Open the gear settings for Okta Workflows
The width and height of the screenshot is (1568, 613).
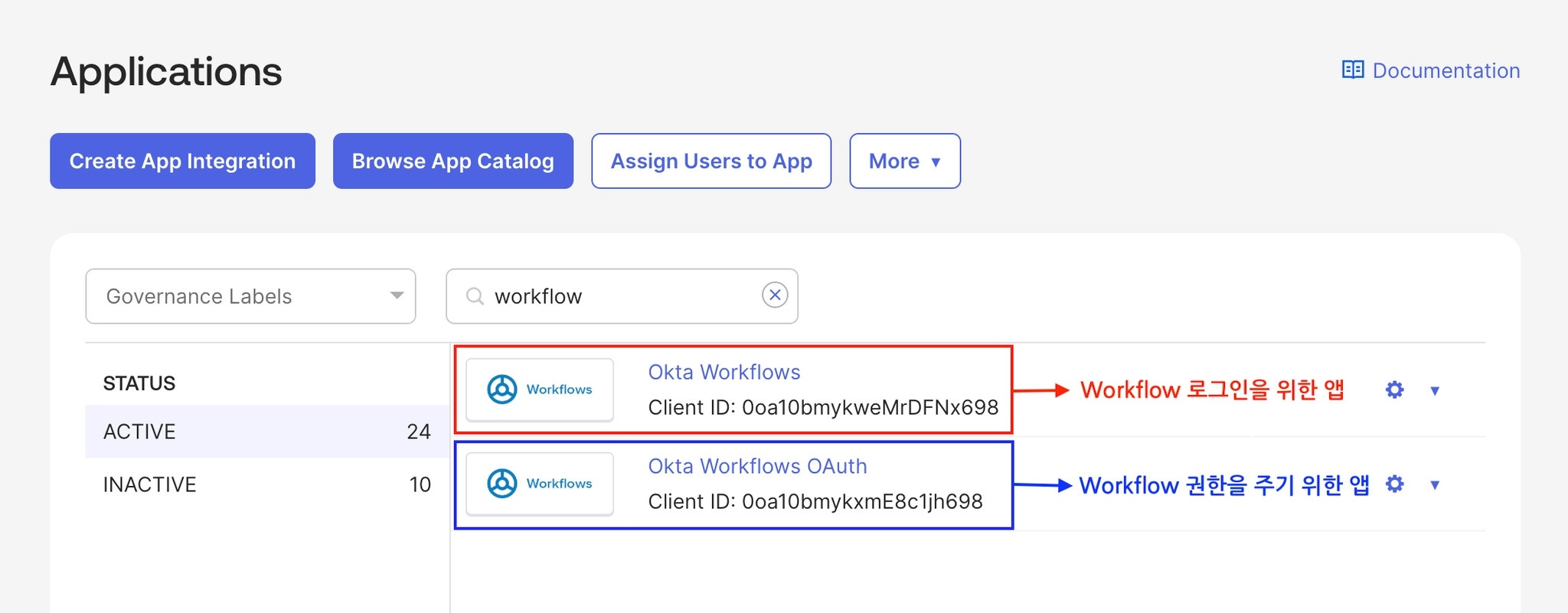coord(1394,390)
